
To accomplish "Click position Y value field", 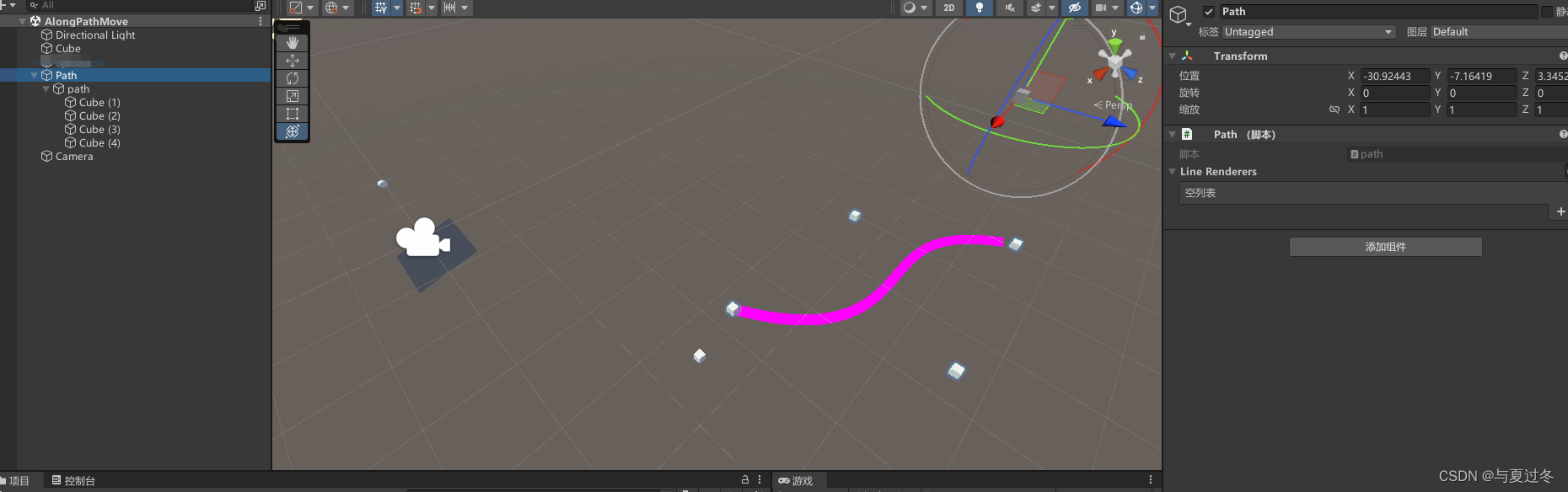I will tap(1482, 76).
